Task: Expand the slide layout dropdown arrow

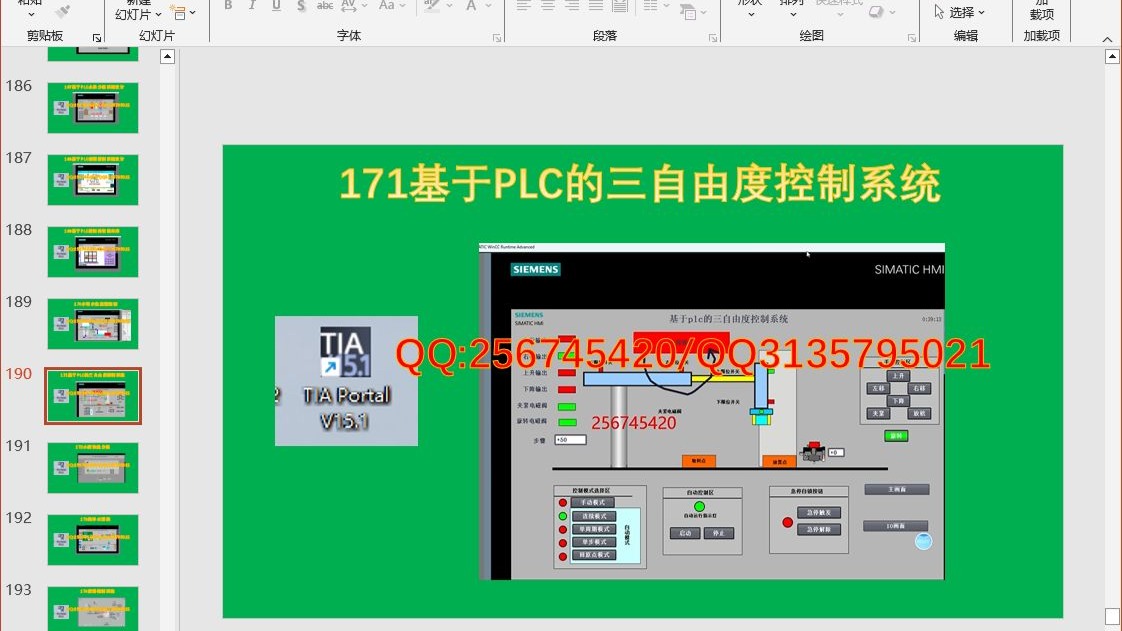Action: pos(192,12)
